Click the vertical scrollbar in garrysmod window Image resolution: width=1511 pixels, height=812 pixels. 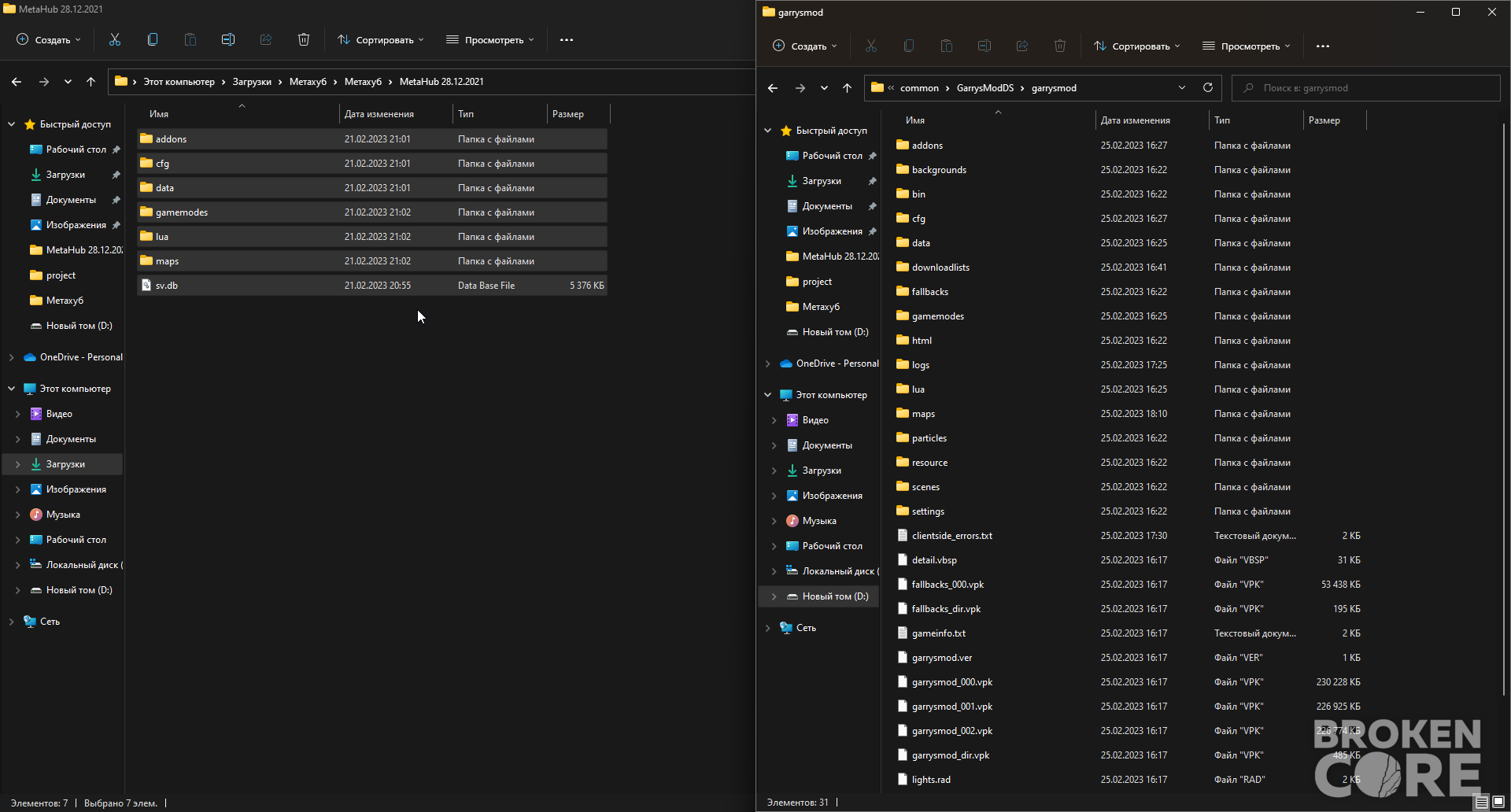(x=1504, y=409)
